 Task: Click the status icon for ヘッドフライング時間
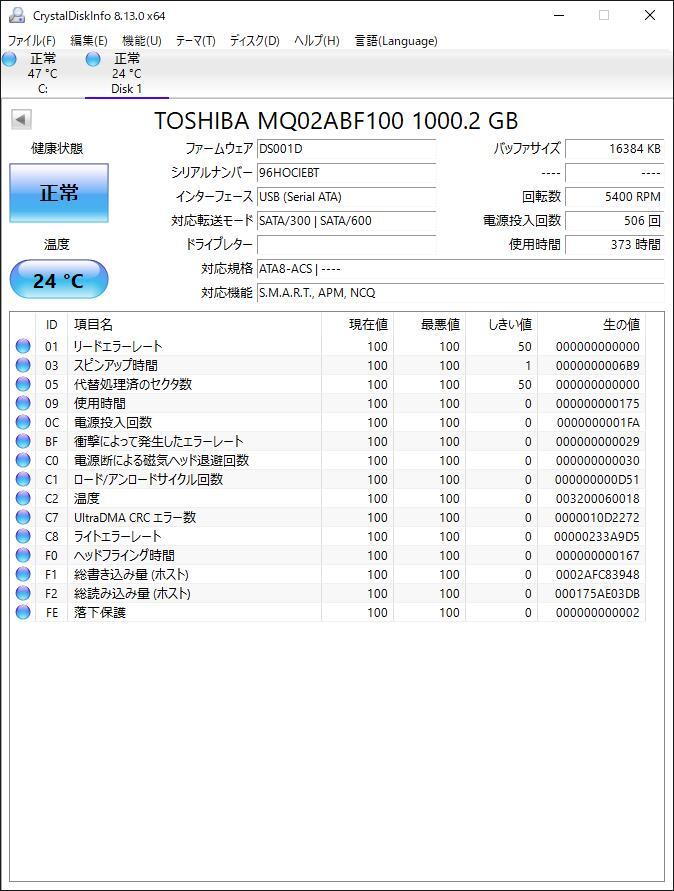(23, 555)
